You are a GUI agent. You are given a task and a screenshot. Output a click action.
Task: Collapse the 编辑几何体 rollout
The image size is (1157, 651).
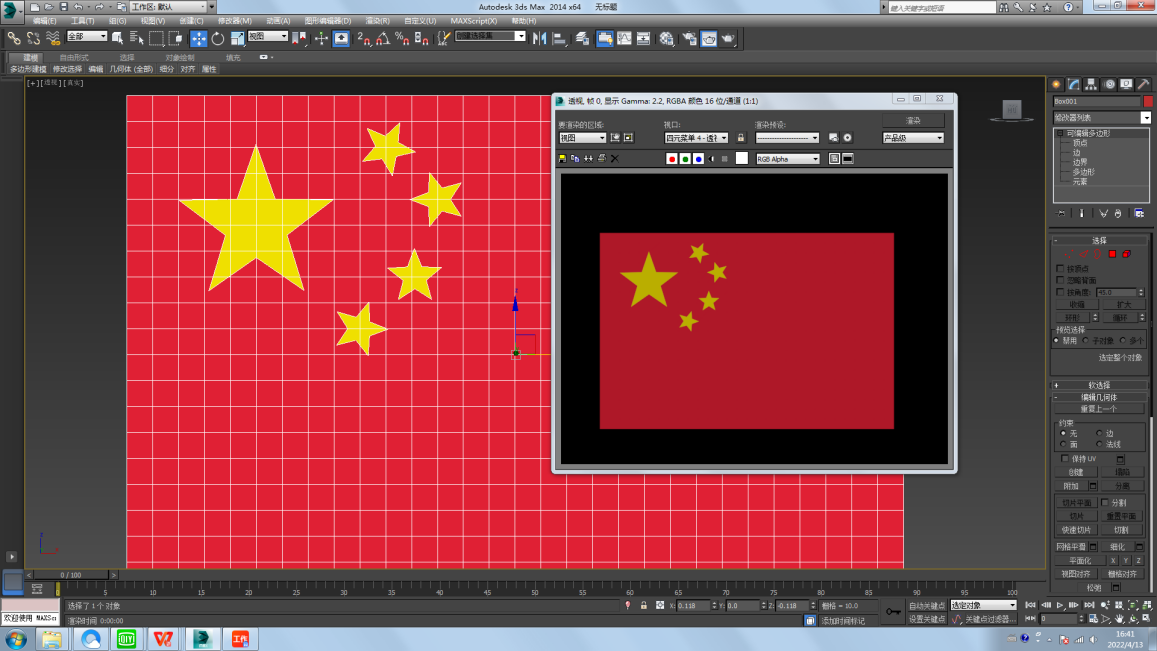coord(1099,397)
